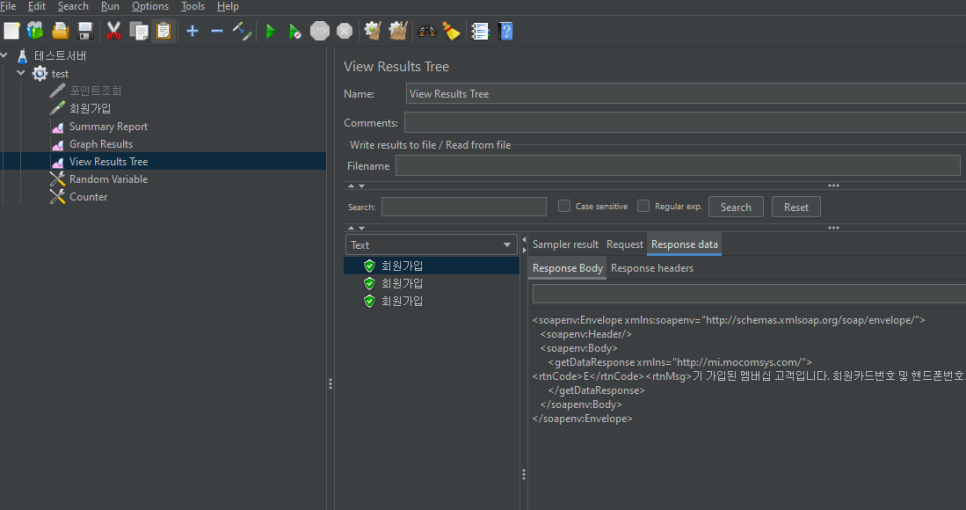Collapse the 테스트서버 test plan node
This screenshot has width=966, height=510.
(4, 55)
